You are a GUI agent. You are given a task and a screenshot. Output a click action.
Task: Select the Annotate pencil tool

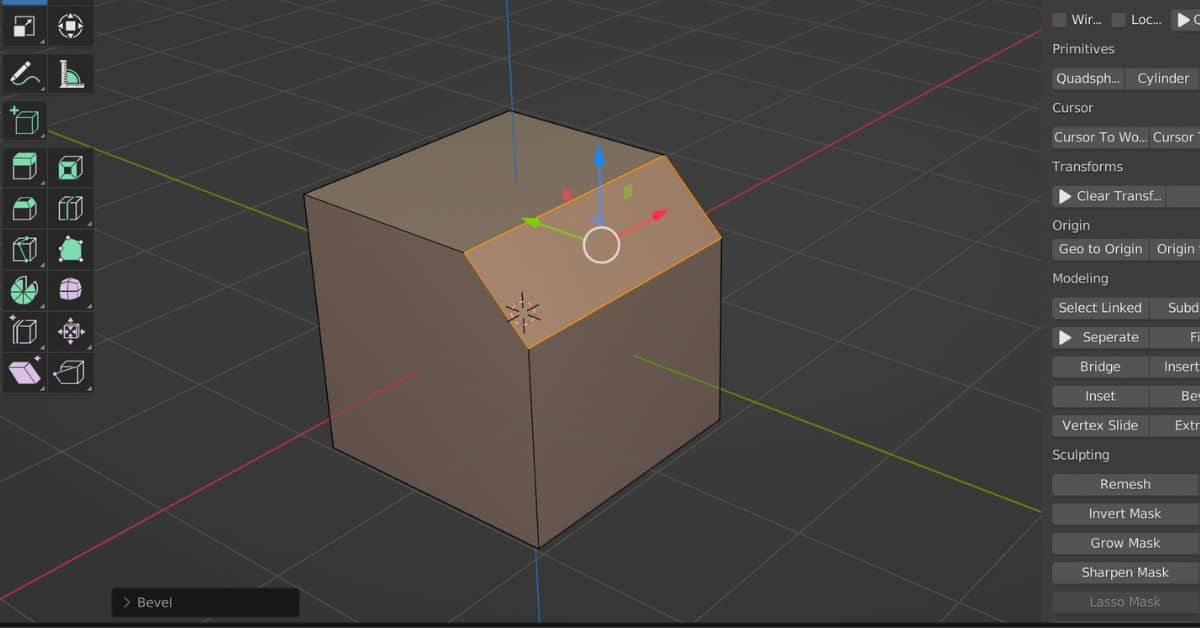point(24,73)
